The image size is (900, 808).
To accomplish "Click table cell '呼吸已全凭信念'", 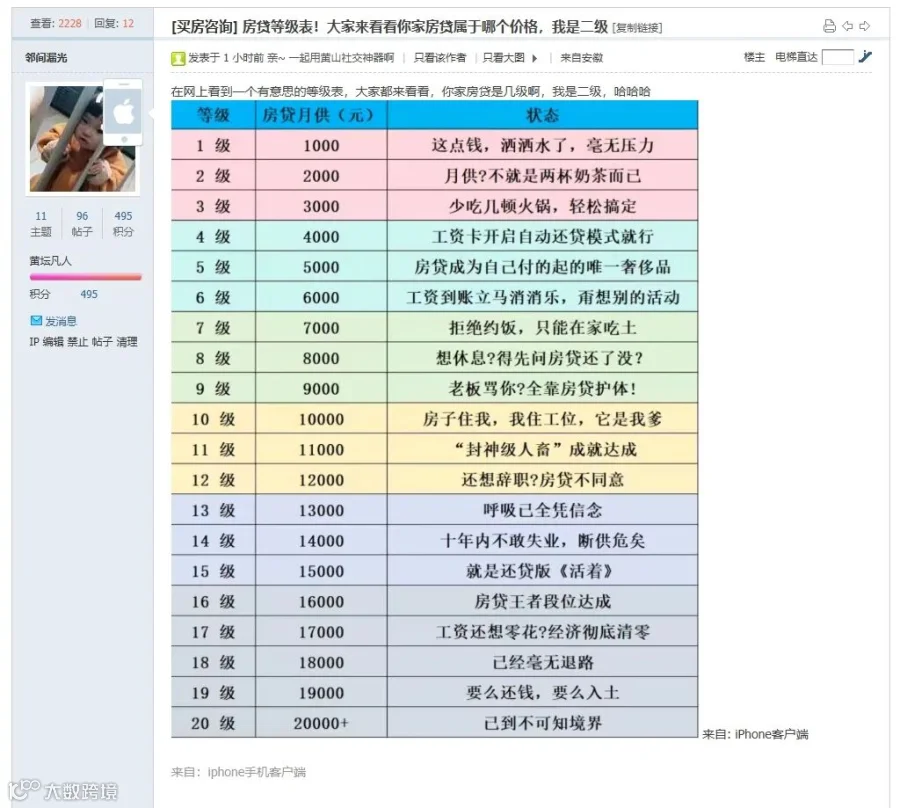I will pyautogui.click(x=542, y=510).
